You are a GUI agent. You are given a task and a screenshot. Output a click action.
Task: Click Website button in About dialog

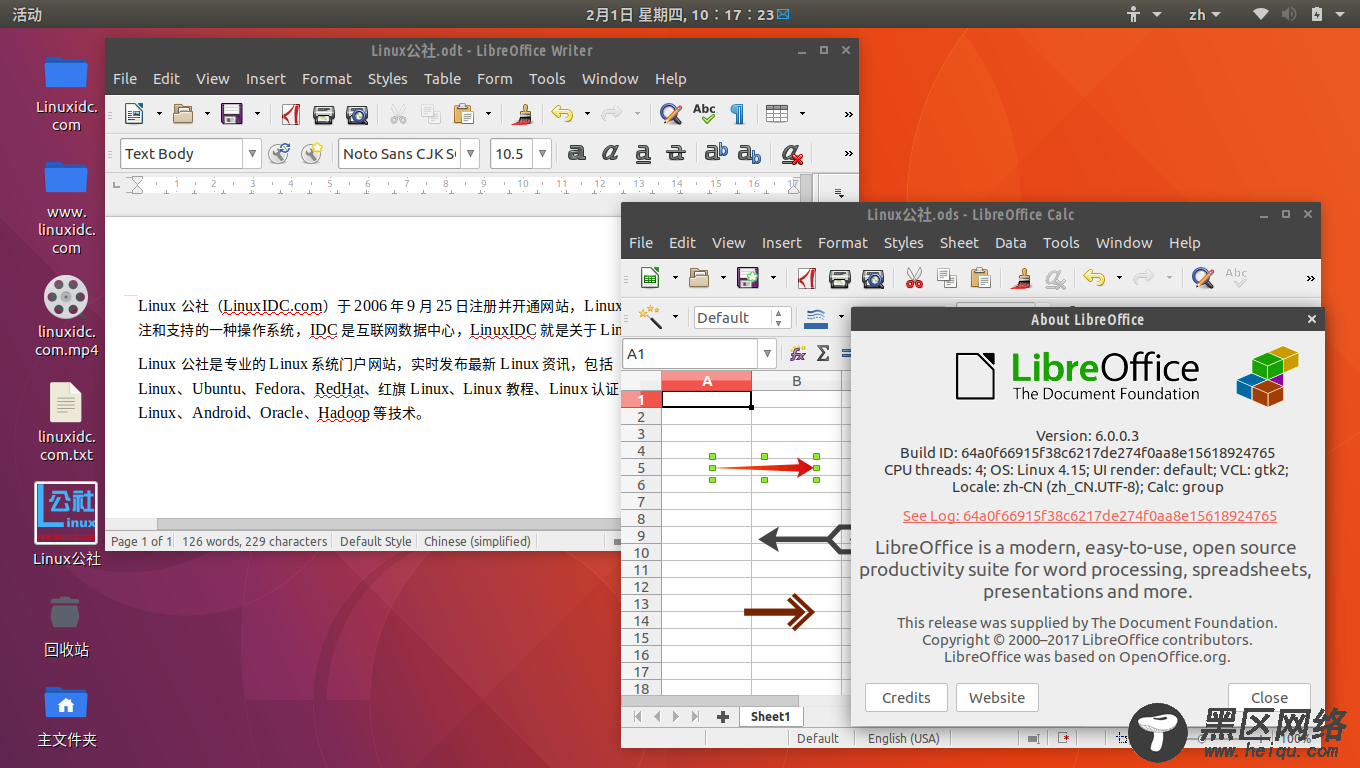pyautogui.click(x=997, y=698)
